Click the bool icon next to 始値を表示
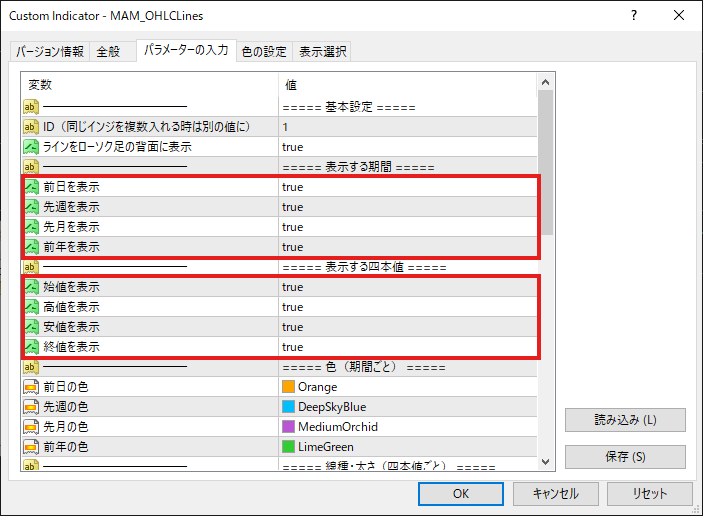Screen dimensions: 703x516 [32, 287]
